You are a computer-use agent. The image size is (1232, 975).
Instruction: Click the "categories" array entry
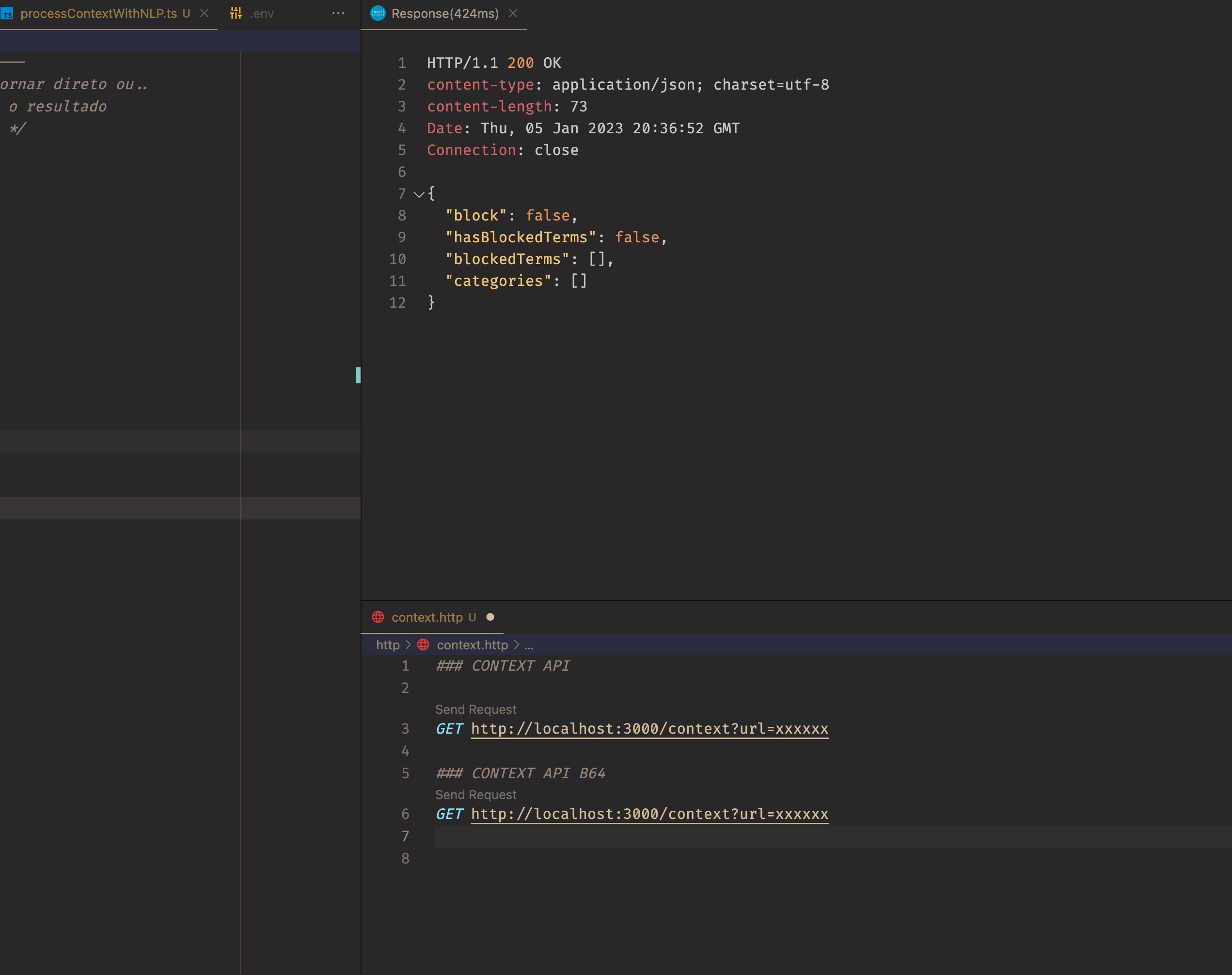tap(517, 281)
